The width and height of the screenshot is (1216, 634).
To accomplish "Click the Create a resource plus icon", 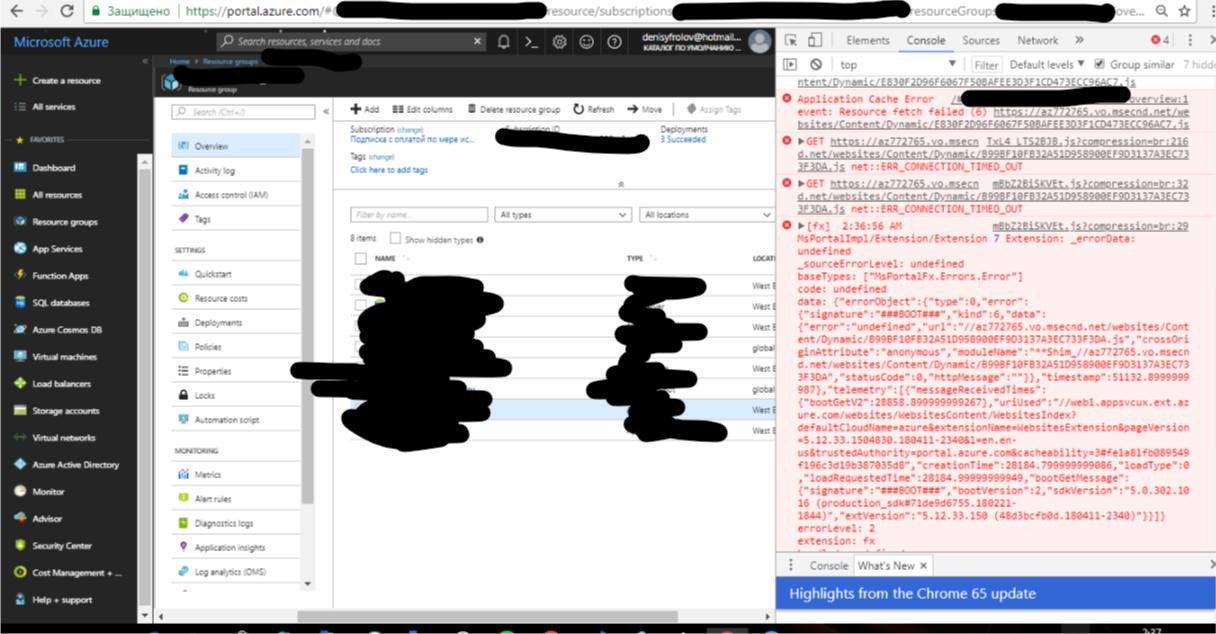I will click(x=20, y=80).
